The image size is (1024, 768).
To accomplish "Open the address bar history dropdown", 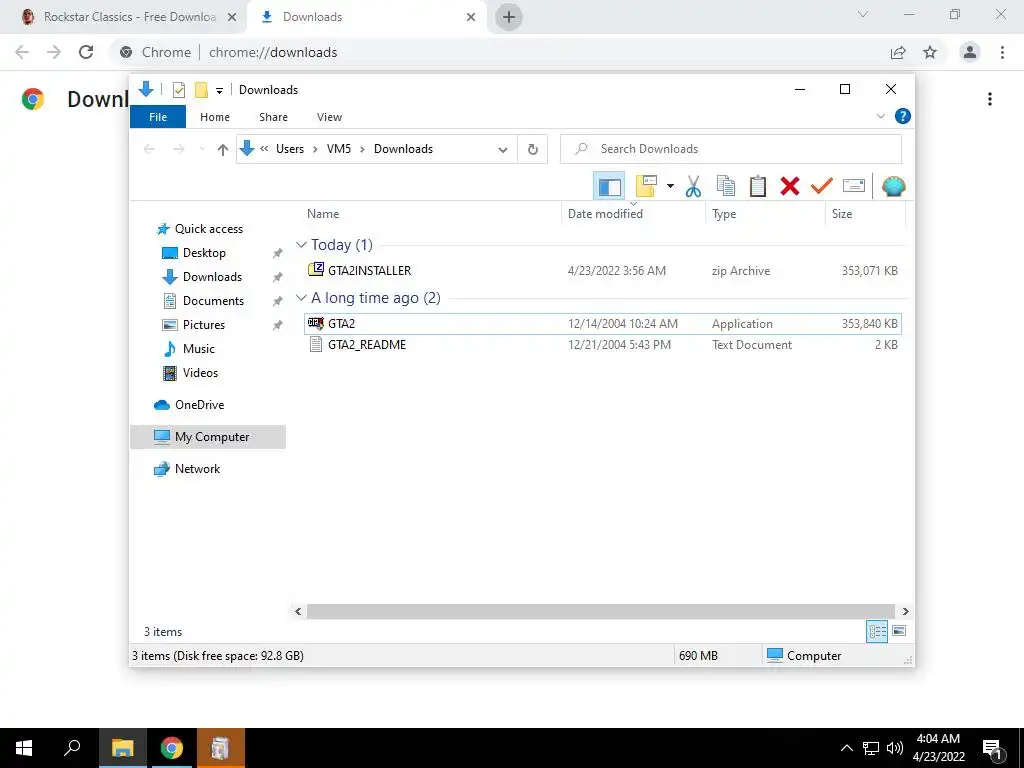I will (502, 150).
